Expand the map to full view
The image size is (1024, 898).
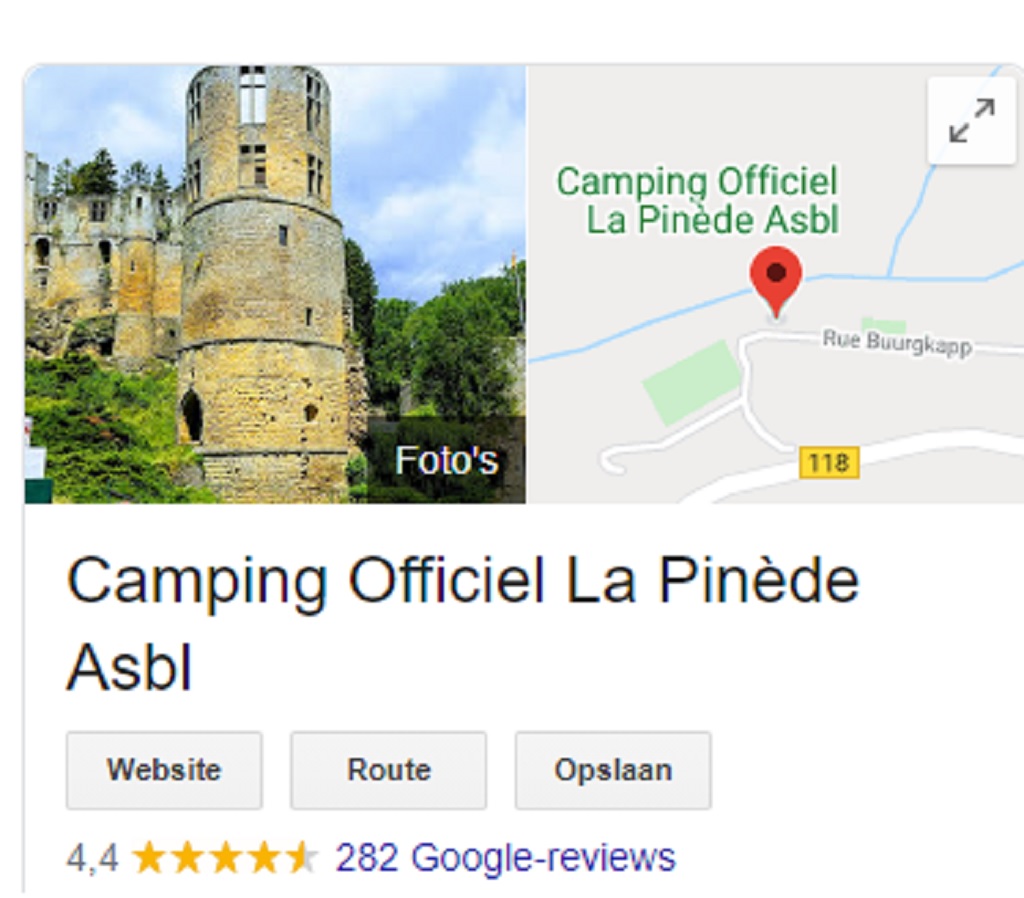971,120
